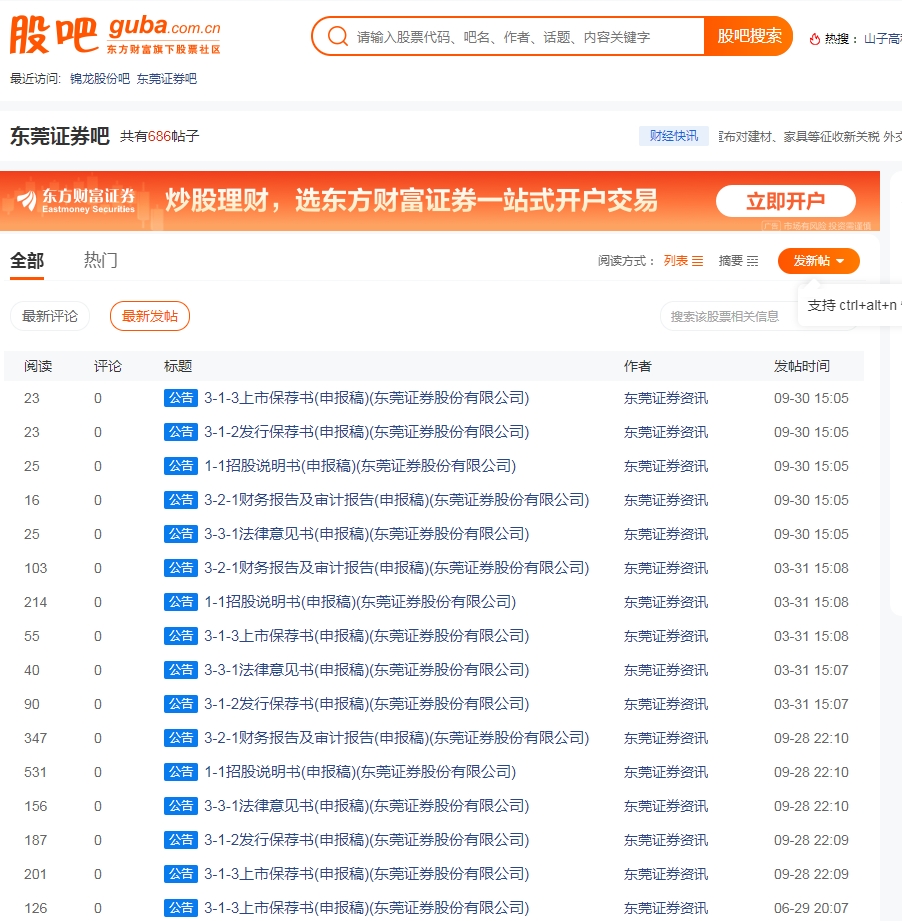
Task: Open 09-30 1-1招股说明书(申报稿) post
Action: pyautogui.click(x=360, y=466)
